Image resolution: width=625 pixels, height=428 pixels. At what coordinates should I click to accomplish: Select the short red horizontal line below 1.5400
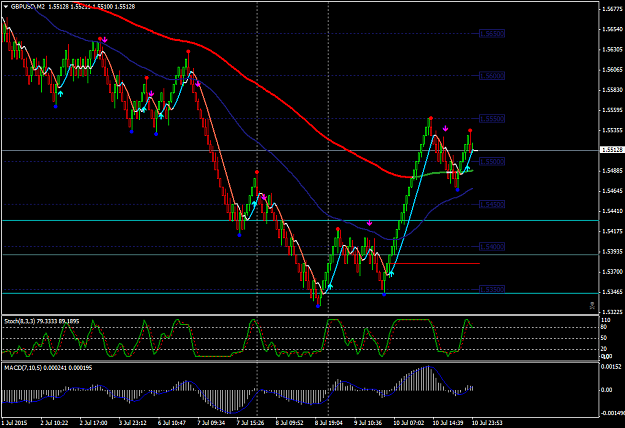[x=434, y=263]
